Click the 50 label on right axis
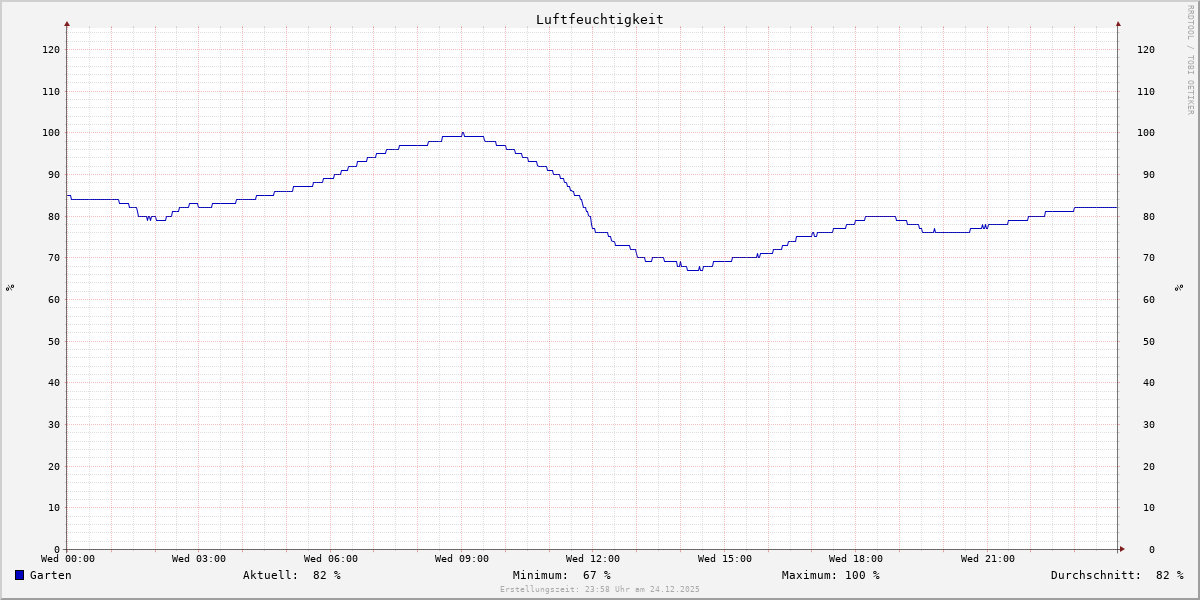 click(x=1146, y=341)
